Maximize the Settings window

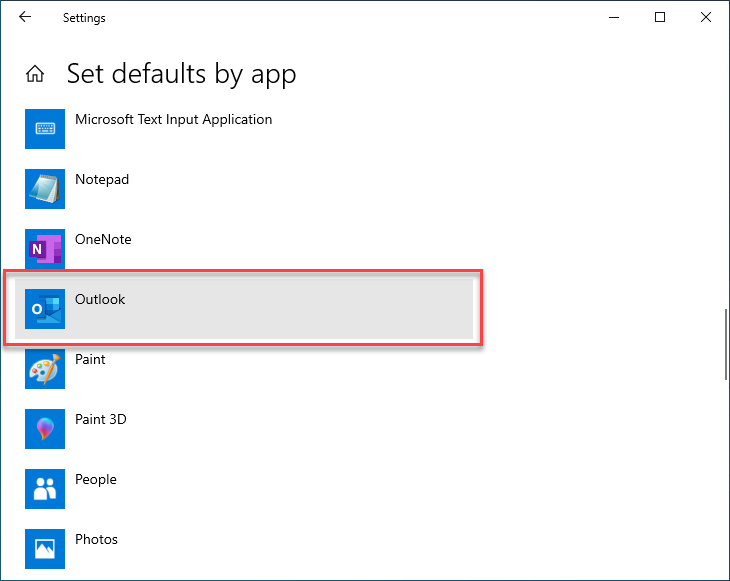coord(660,17)
